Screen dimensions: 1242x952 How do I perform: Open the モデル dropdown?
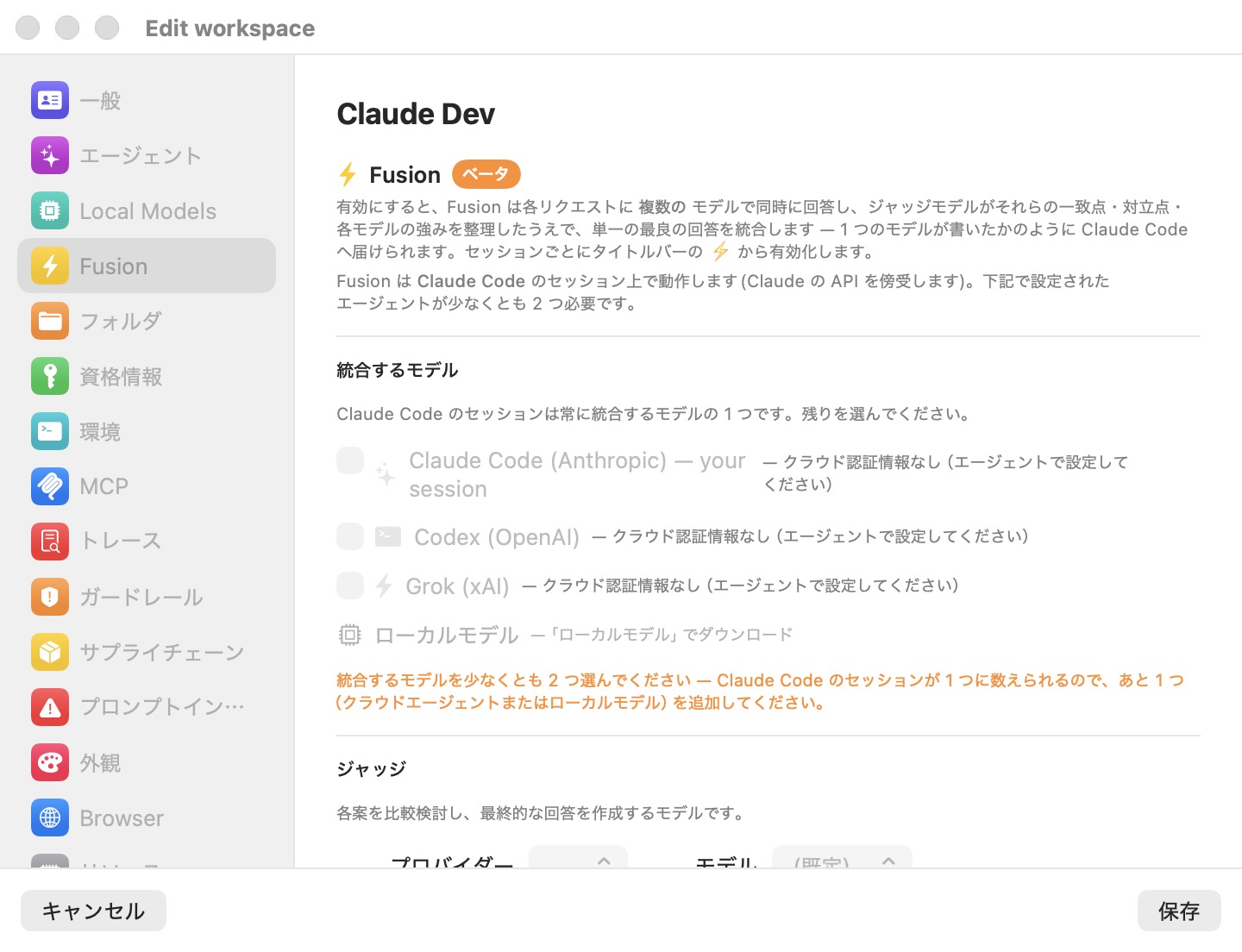click(842, 858)
